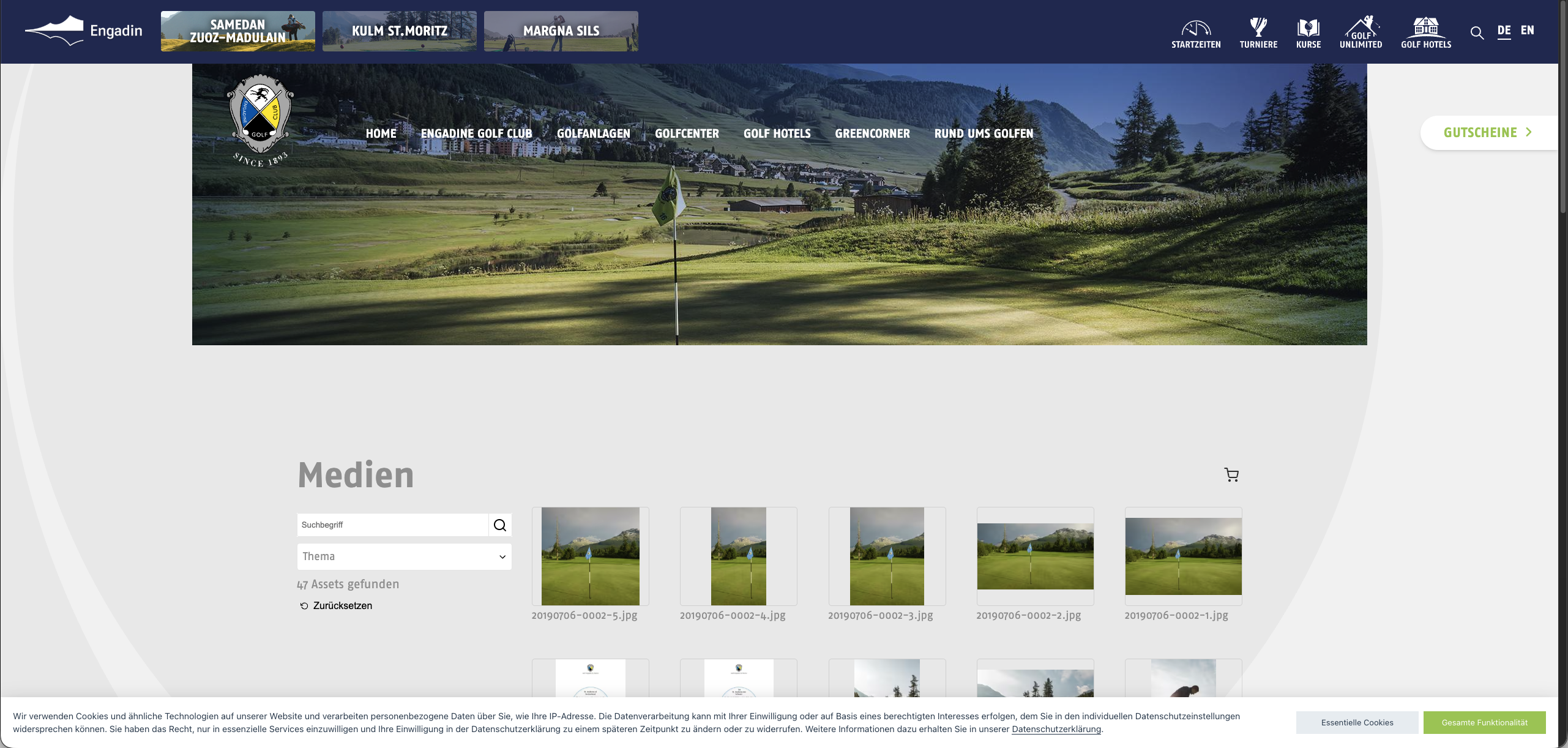
Task: Click the site search magnifier icon
Action: point(1477,33)
